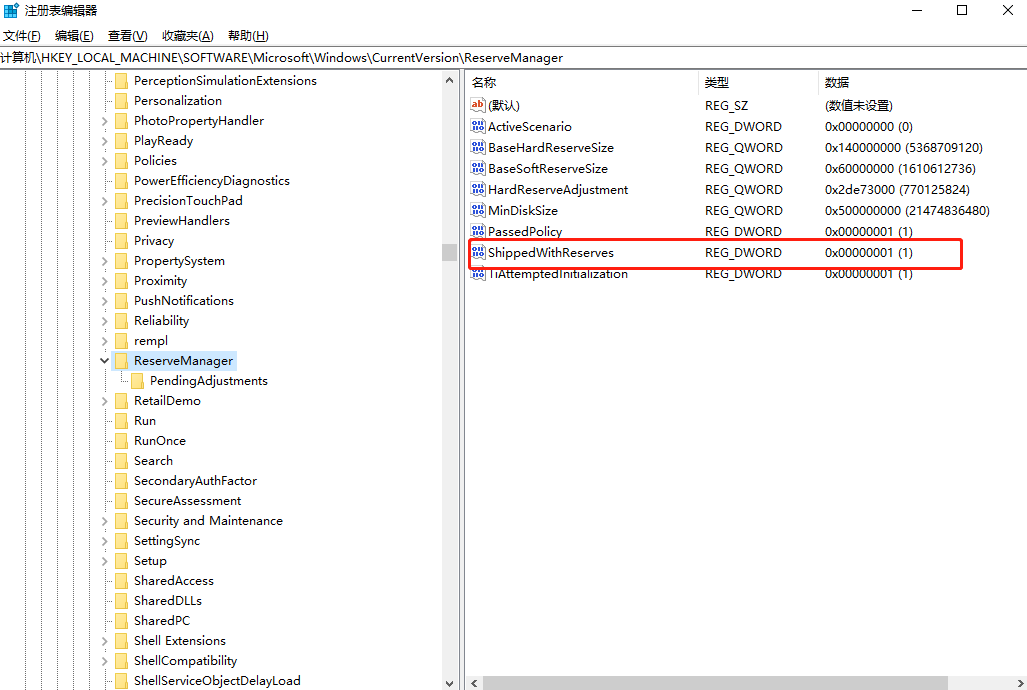Image resolution: width=1027 pixels, height=690 pixels.
Task: Click the Registry Editor icon in the title bar
Action: point(10,10)
